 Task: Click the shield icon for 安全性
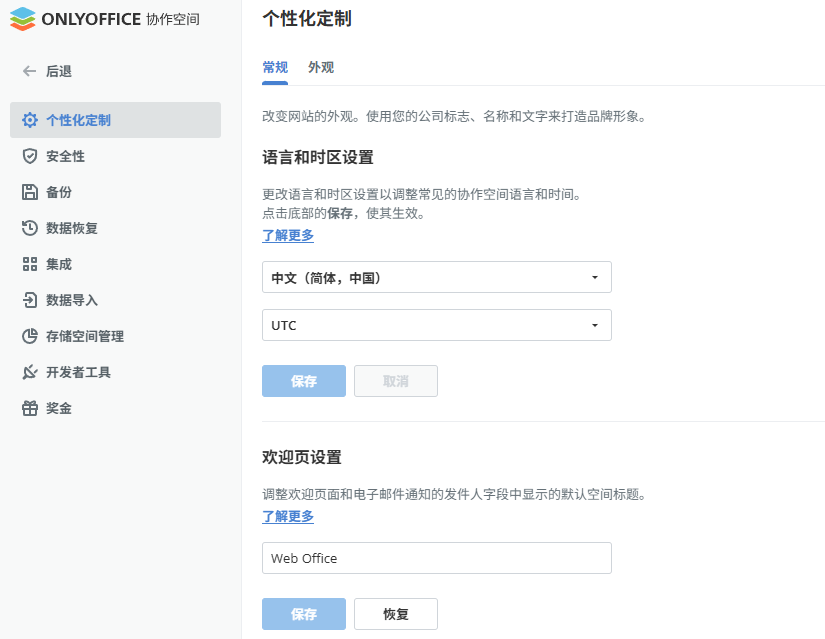tap(30, 156)
